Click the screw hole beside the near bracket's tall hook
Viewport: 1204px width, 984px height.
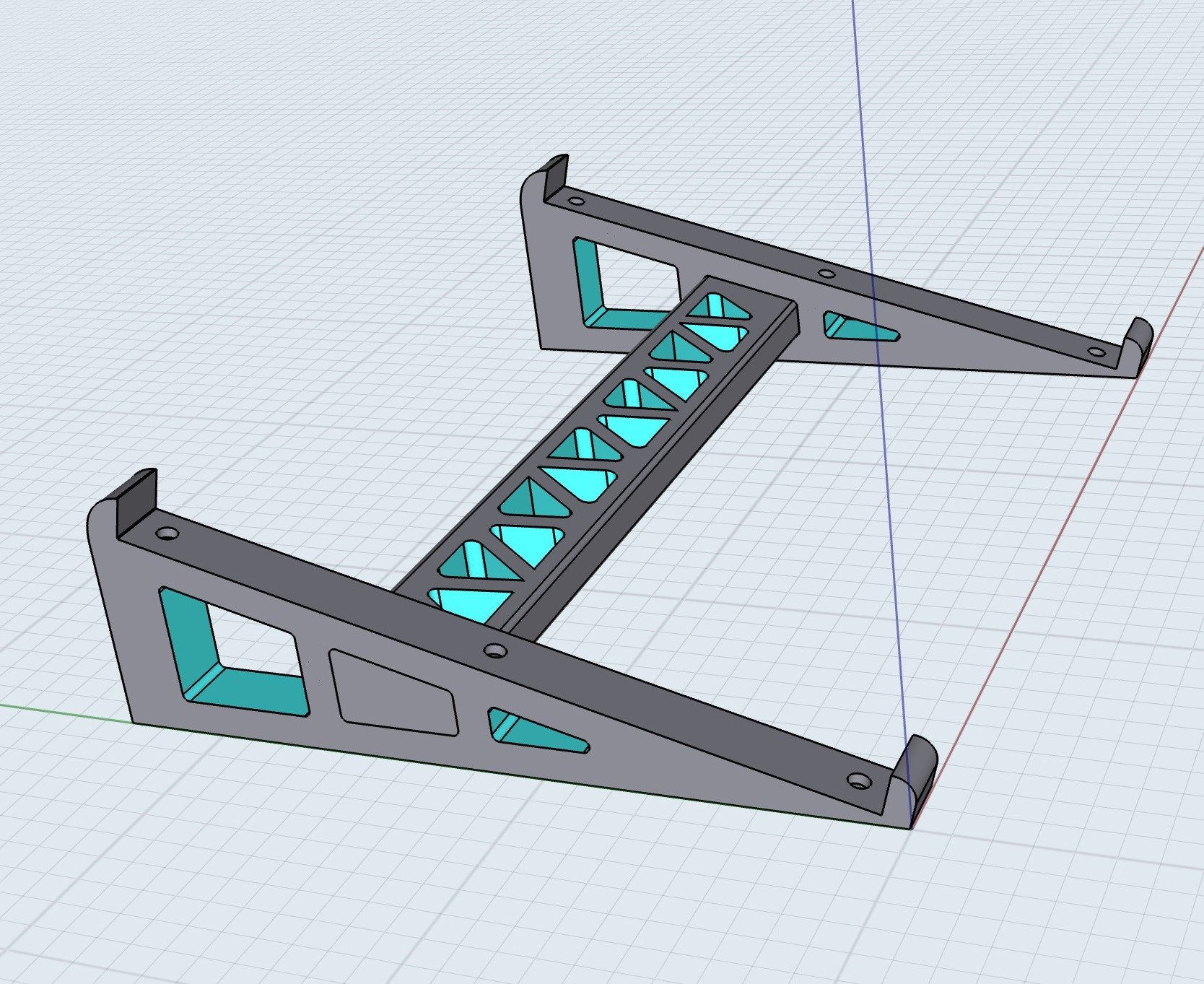click(x=167, y=534)
